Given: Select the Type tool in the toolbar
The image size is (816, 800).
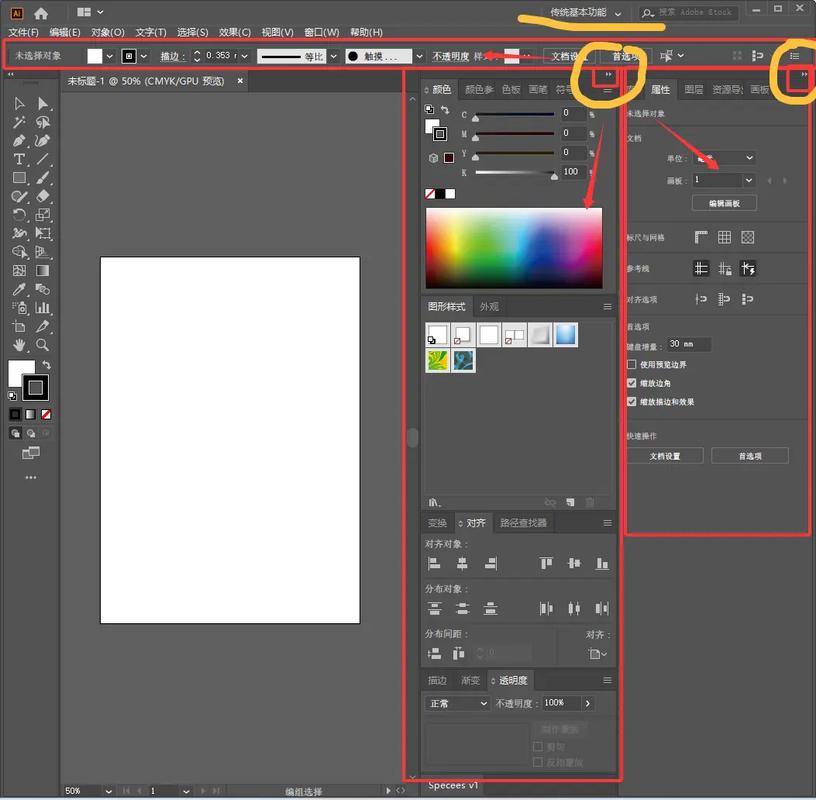Looking at the screenshot, I should [x=19, y=159].
